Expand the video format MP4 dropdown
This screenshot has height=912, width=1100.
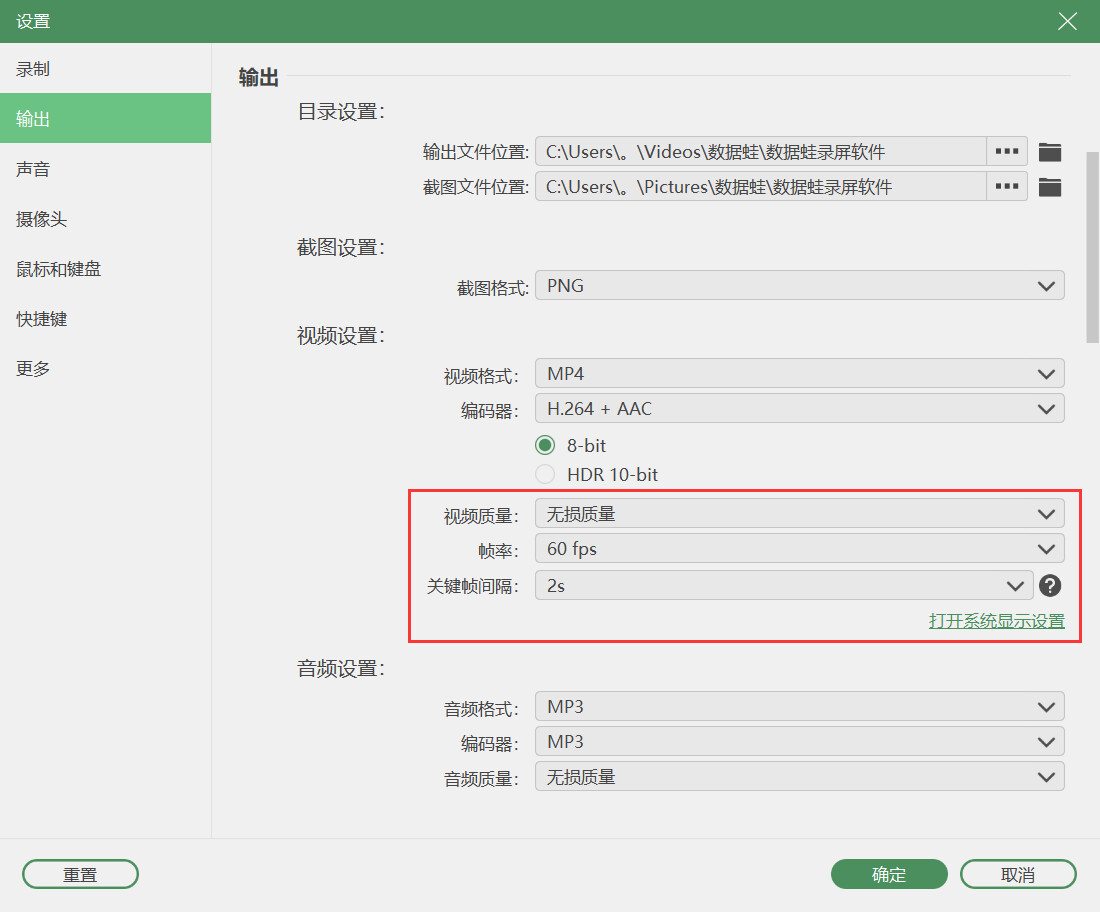coord(800,373)
